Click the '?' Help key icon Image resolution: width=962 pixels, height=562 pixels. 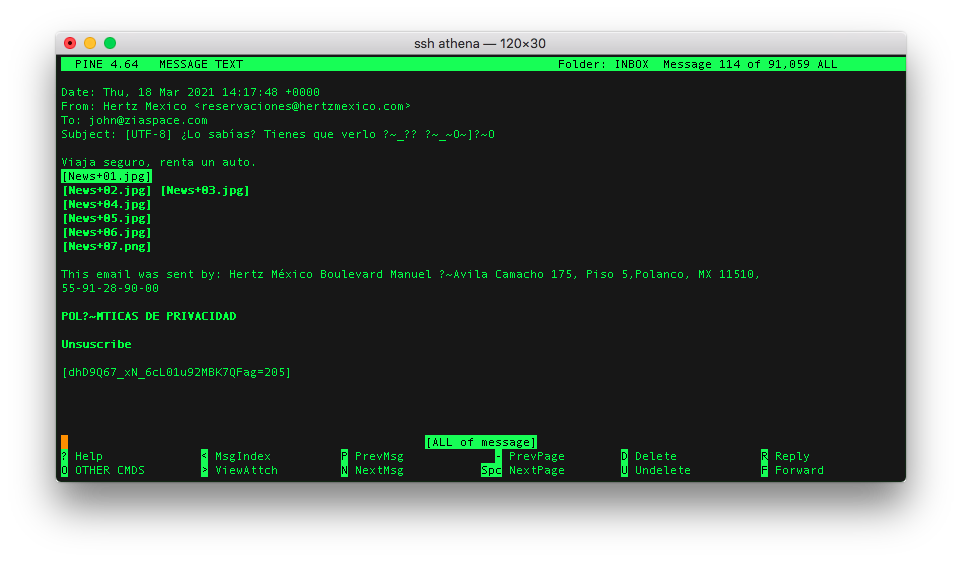[x=65, y=456]
